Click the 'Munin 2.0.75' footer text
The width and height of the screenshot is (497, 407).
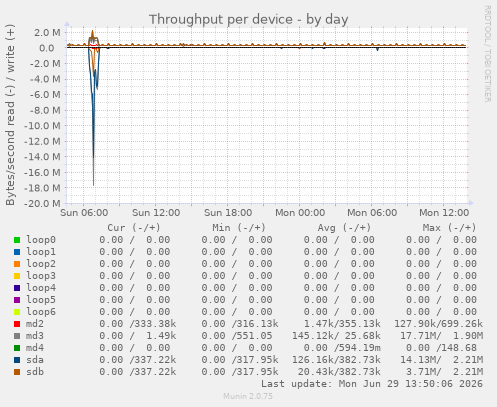coord(248,396)
